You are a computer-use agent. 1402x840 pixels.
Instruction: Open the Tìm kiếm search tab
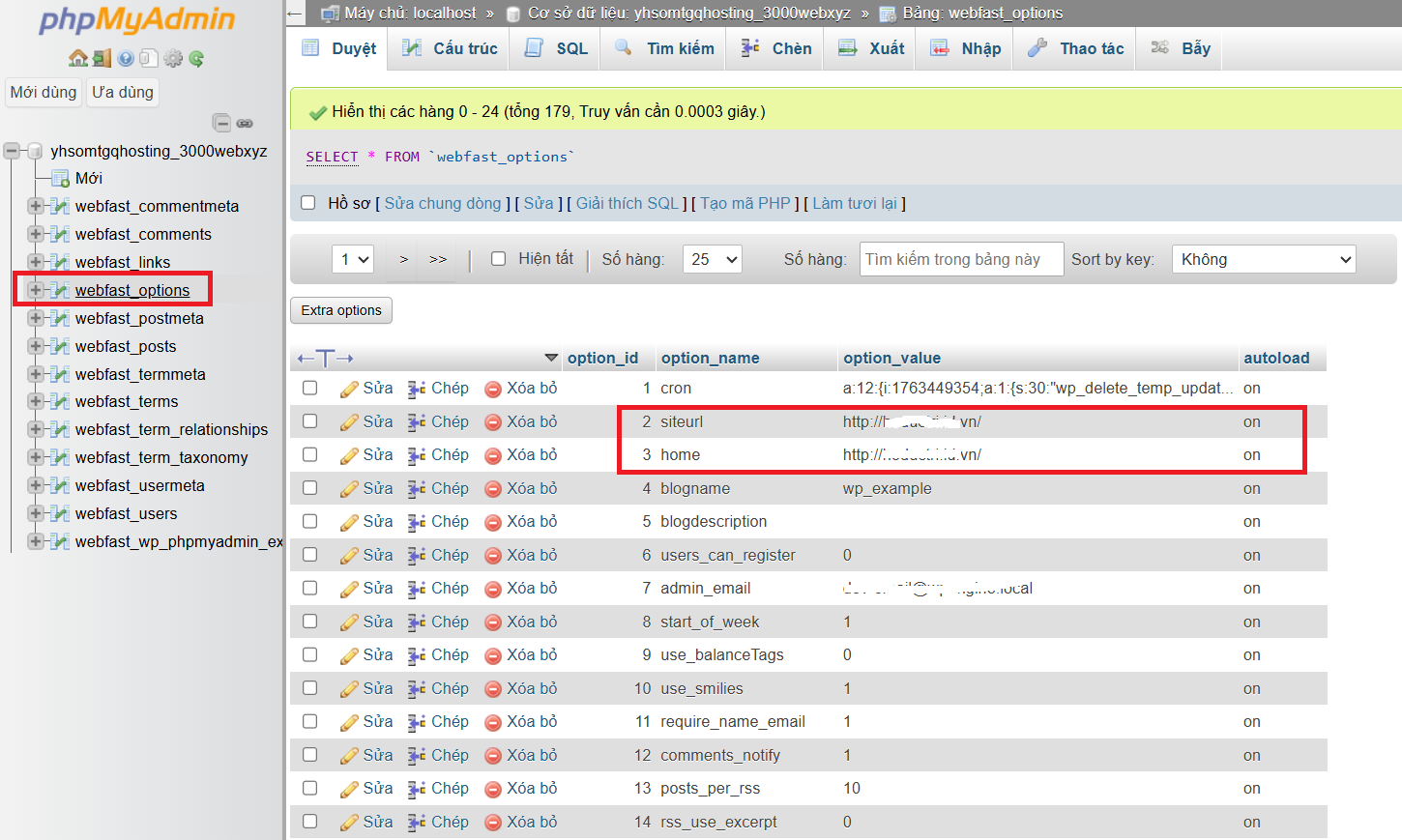[x=663, y=48]
